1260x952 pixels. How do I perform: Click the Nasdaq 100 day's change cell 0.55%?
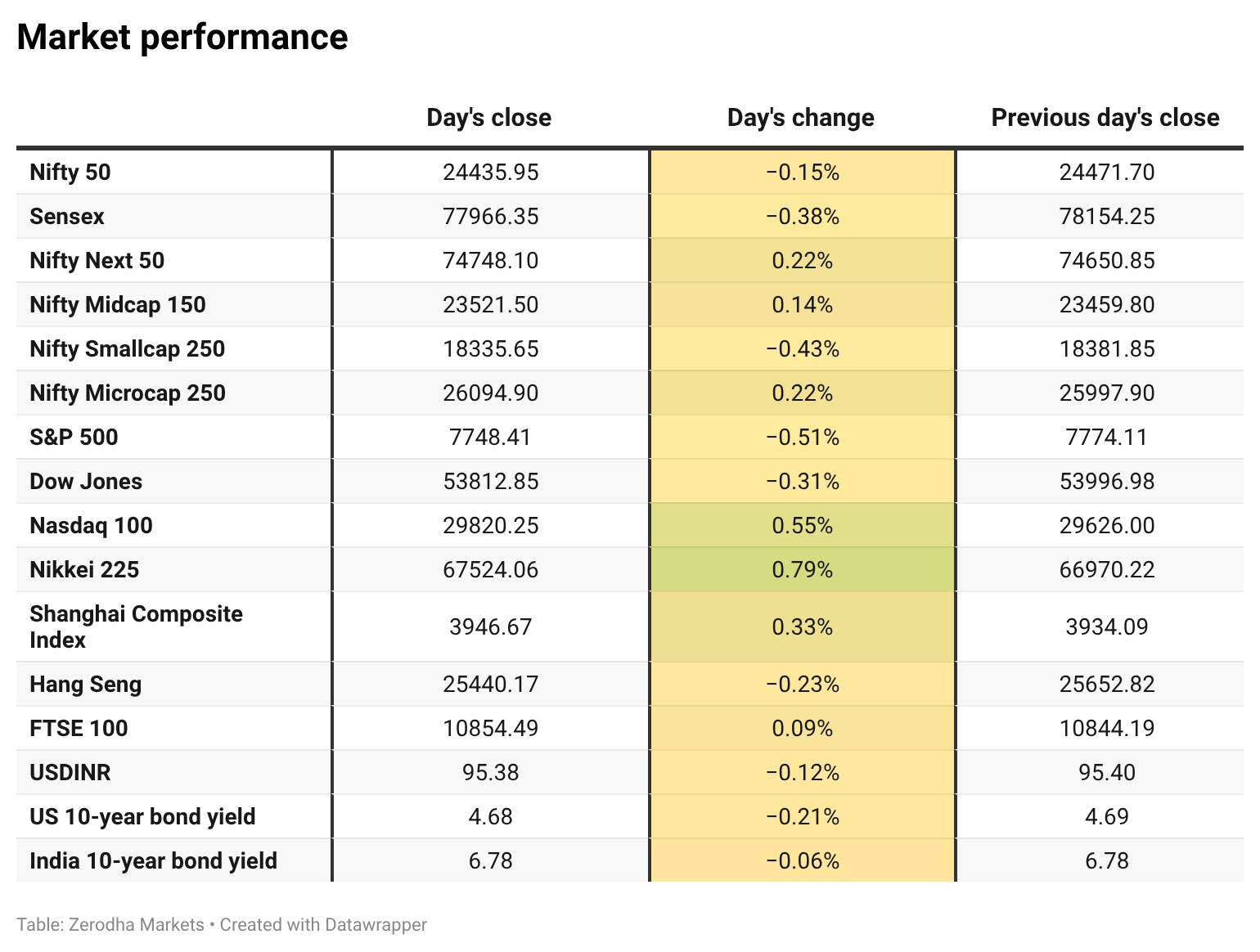click(803, 526)
